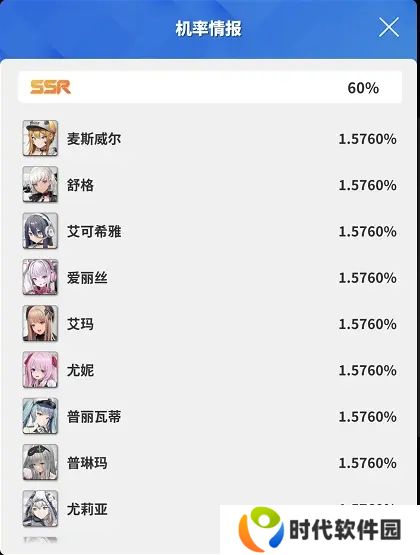Image resolution: width=420 pixels, height=555 pixels.
Task: Tap the 舒格 character avatar
Action: click(40, 184)
